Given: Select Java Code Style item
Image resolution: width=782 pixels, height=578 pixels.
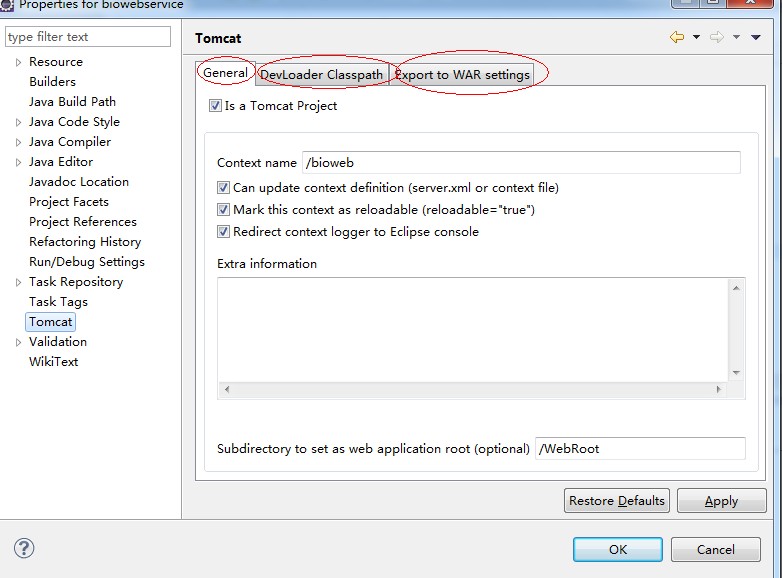Looking at the screenshot, I should click(74, 122).
